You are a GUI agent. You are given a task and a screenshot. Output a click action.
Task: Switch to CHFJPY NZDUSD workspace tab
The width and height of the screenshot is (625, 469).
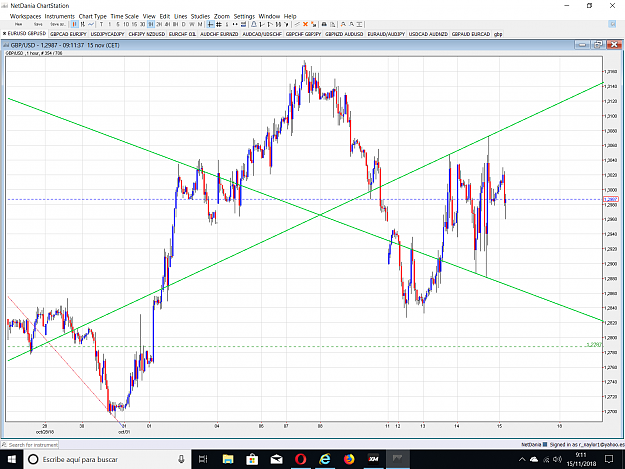pos(146,34)
